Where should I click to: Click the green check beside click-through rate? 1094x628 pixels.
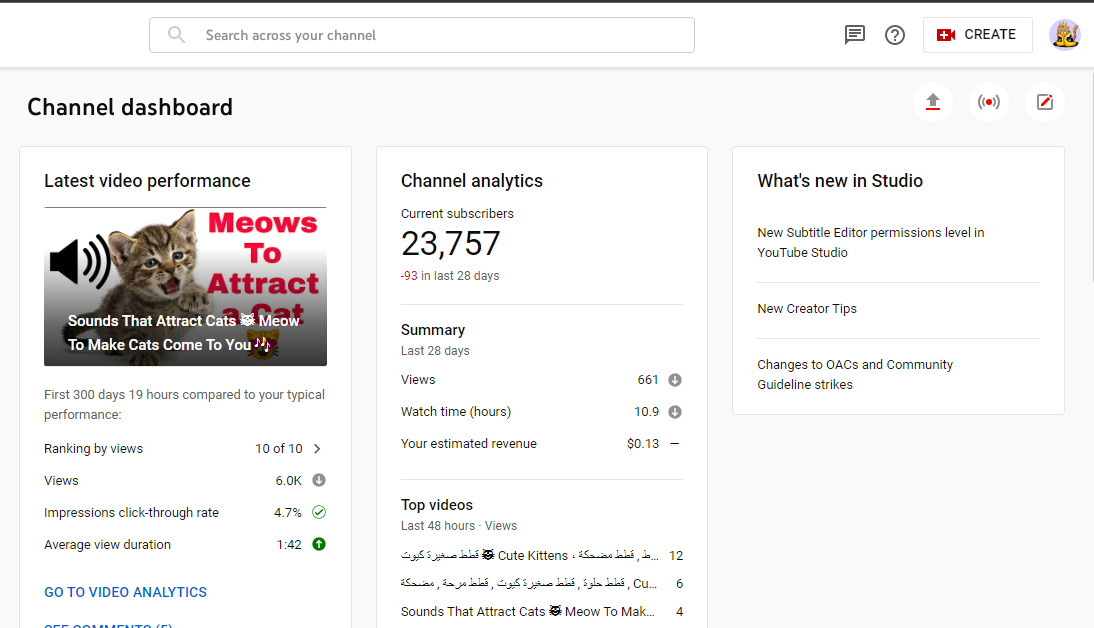pos(319,512)
